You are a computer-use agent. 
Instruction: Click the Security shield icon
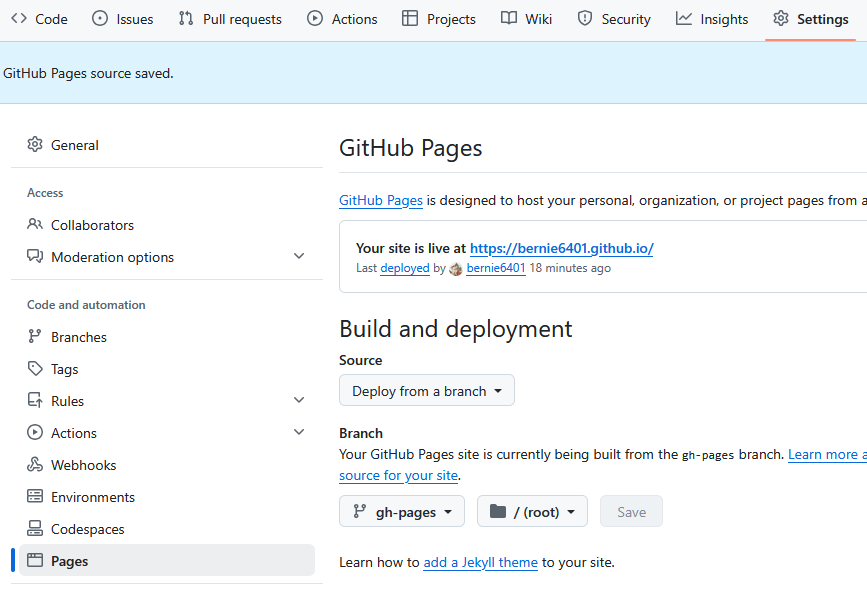tap(584, 18)
